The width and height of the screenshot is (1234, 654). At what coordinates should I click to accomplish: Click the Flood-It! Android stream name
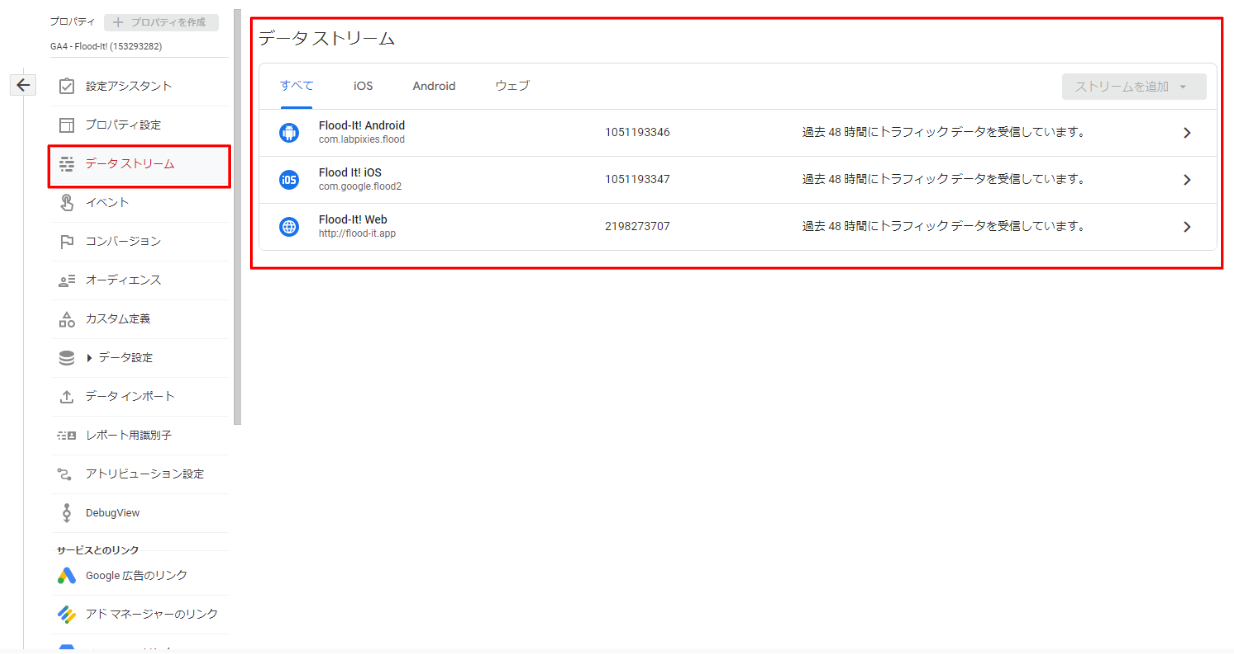(362, 126)
